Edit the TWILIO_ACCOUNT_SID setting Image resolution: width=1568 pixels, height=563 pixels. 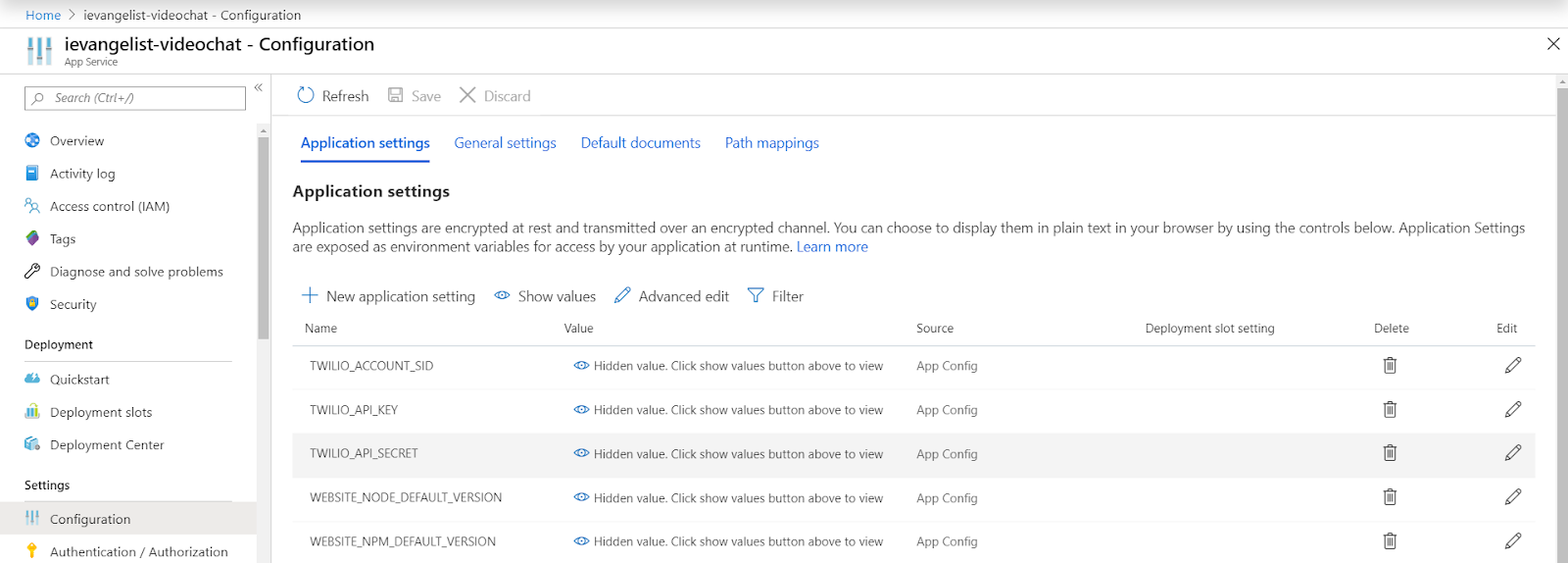pyautogui.click(x=1513, y=365)
